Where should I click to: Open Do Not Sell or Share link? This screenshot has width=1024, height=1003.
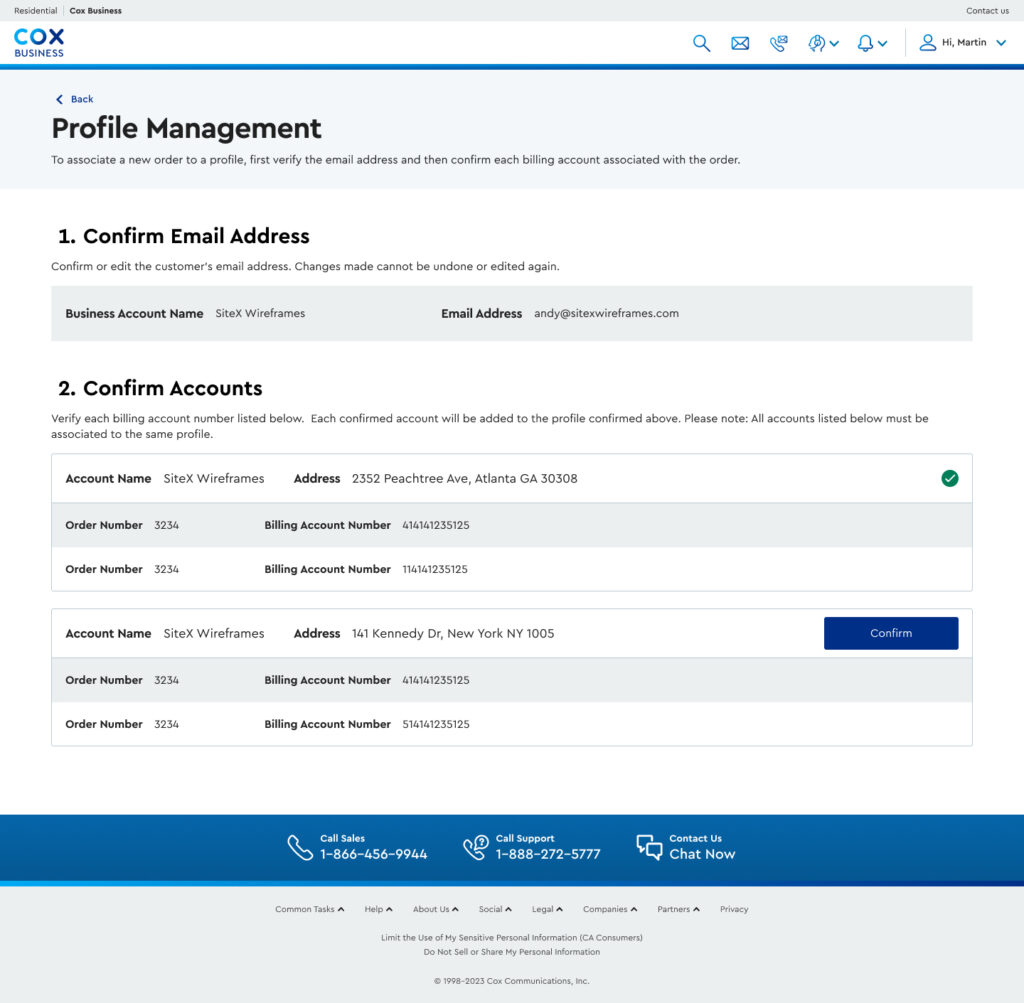click(511, 952)
